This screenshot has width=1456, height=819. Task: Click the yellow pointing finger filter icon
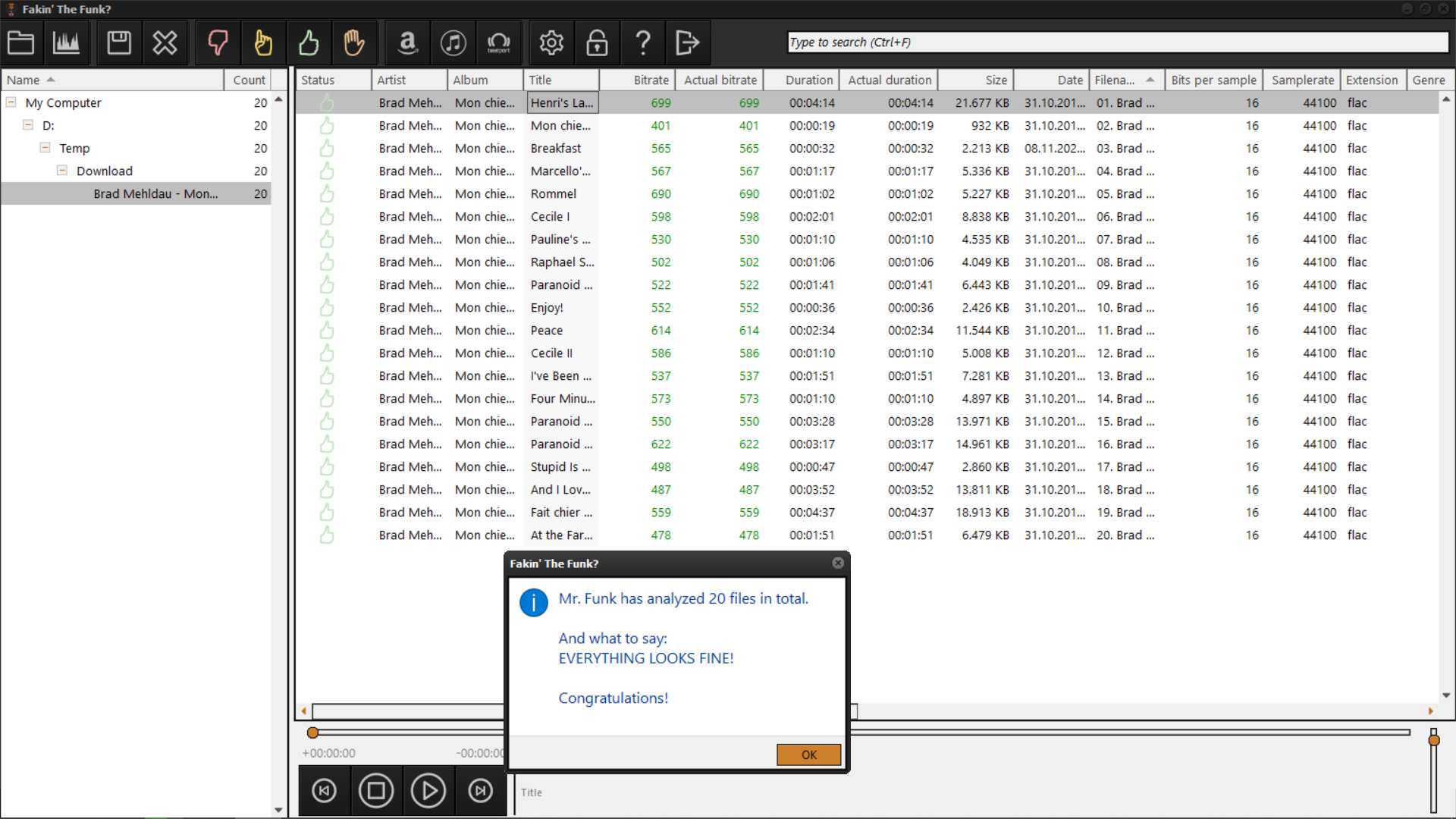pos(263,42)
